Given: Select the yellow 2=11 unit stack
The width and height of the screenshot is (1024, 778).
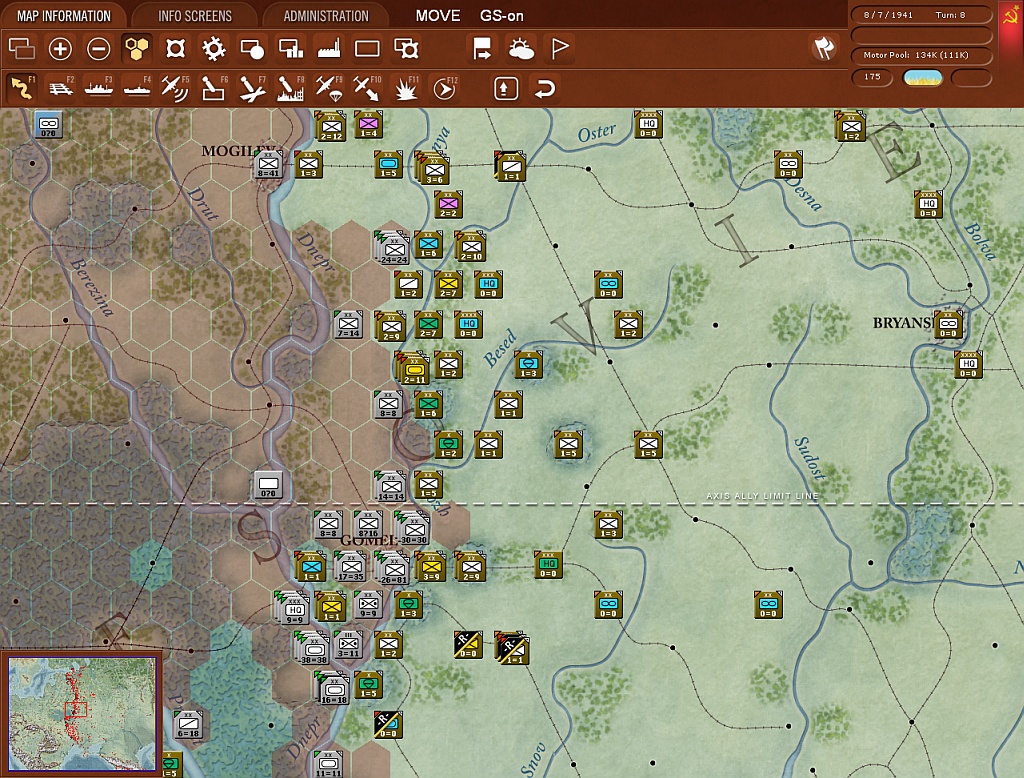Looking at the screenshot, I should tap(414, 368).
